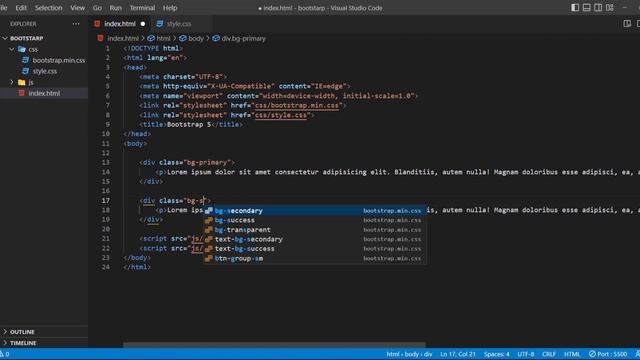
Task: Click css folder icon
Action: coord(22,49)
